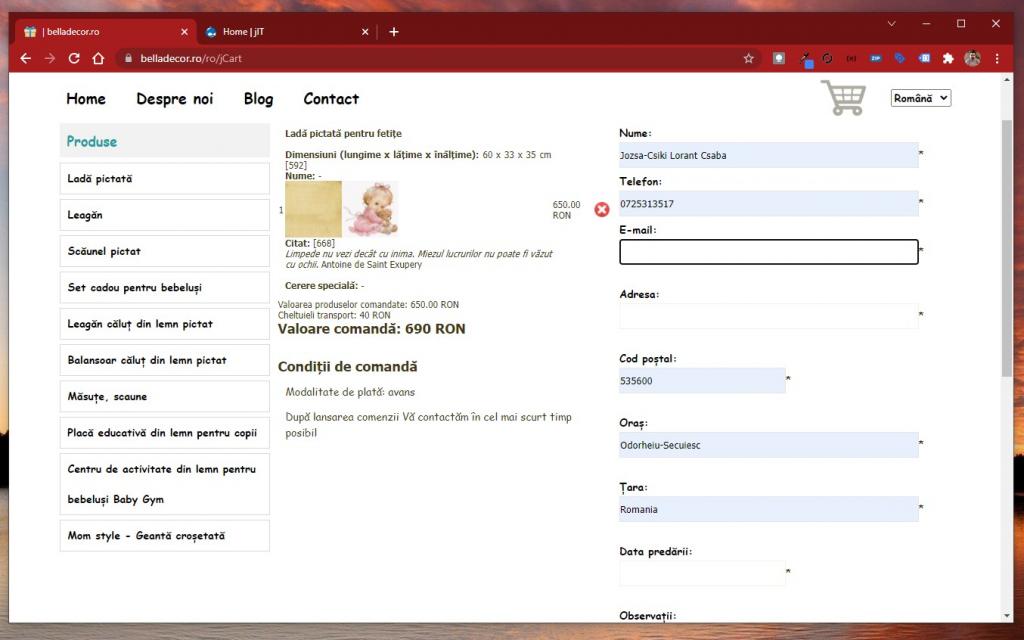This screenshot has width=1024, height=640.
Task: Open the Chrome three-dot menu
Action: point(997,59)
